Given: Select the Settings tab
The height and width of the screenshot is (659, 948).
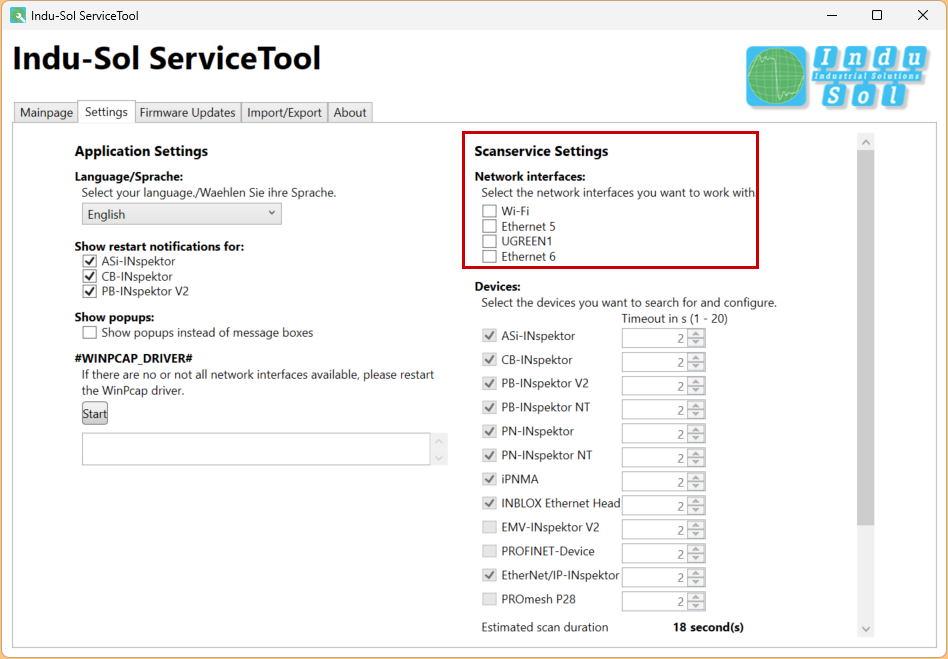Looking at the screenshot, I should tap(106, 112).
